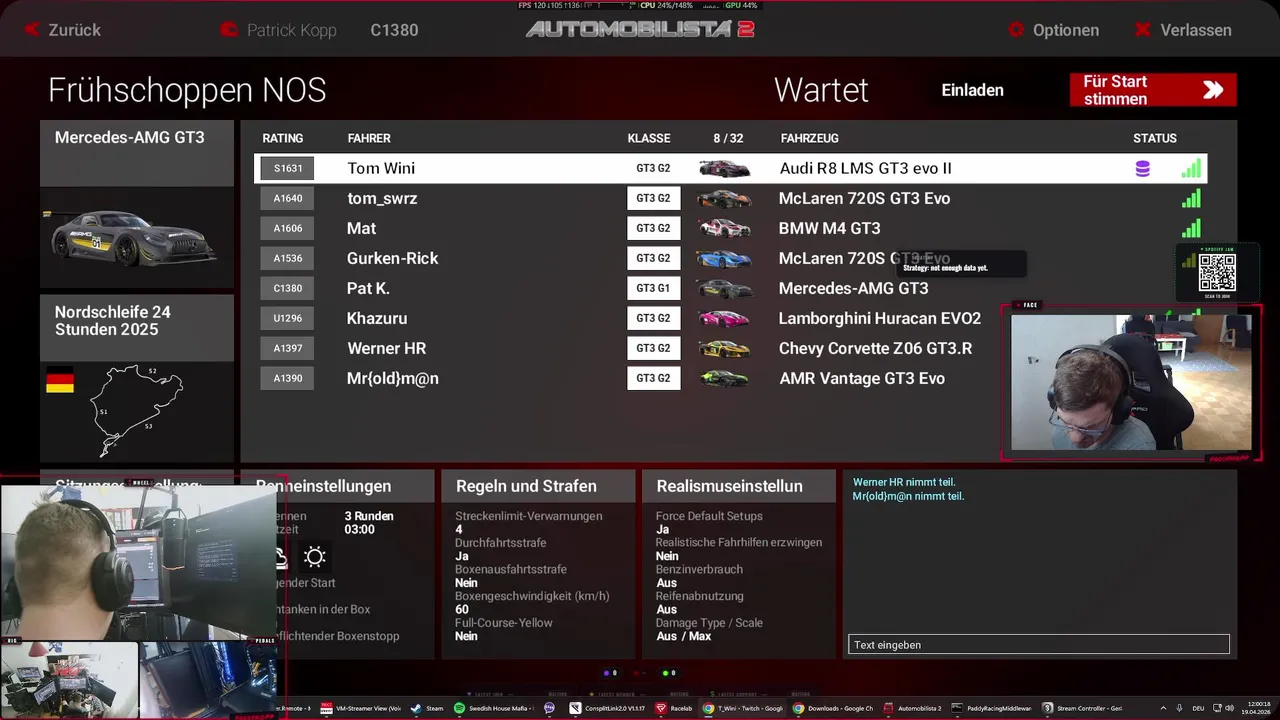Click the BMW M4 GT3 car thumbnail

(x=724, y=228)
